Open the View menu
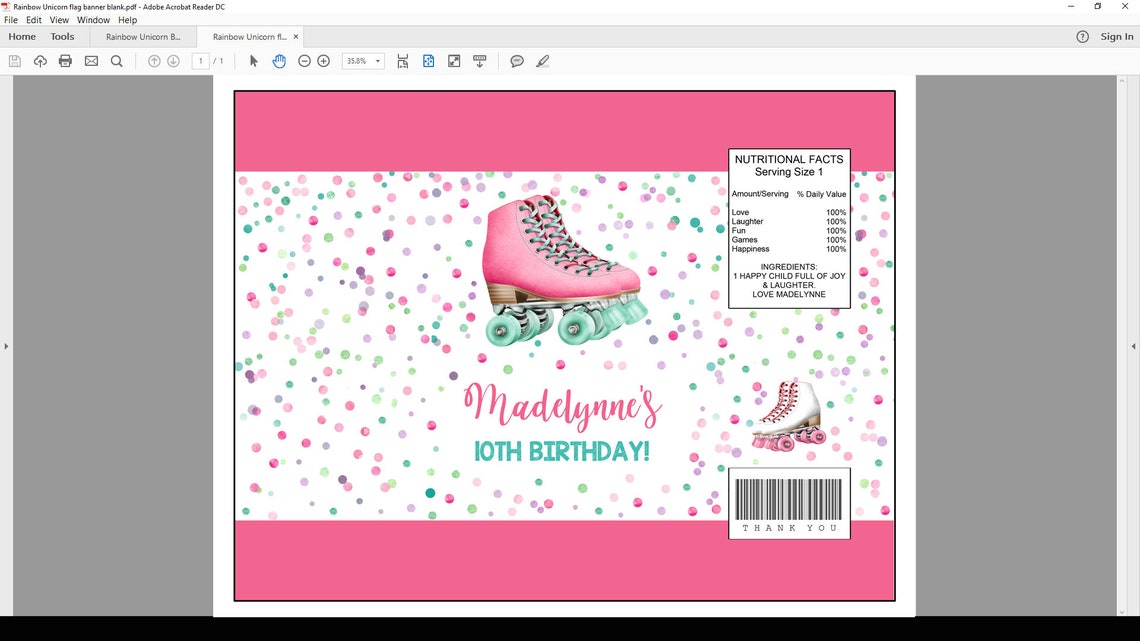The width and height of the screenshot is (1140, 641). (x=58, y=19)
